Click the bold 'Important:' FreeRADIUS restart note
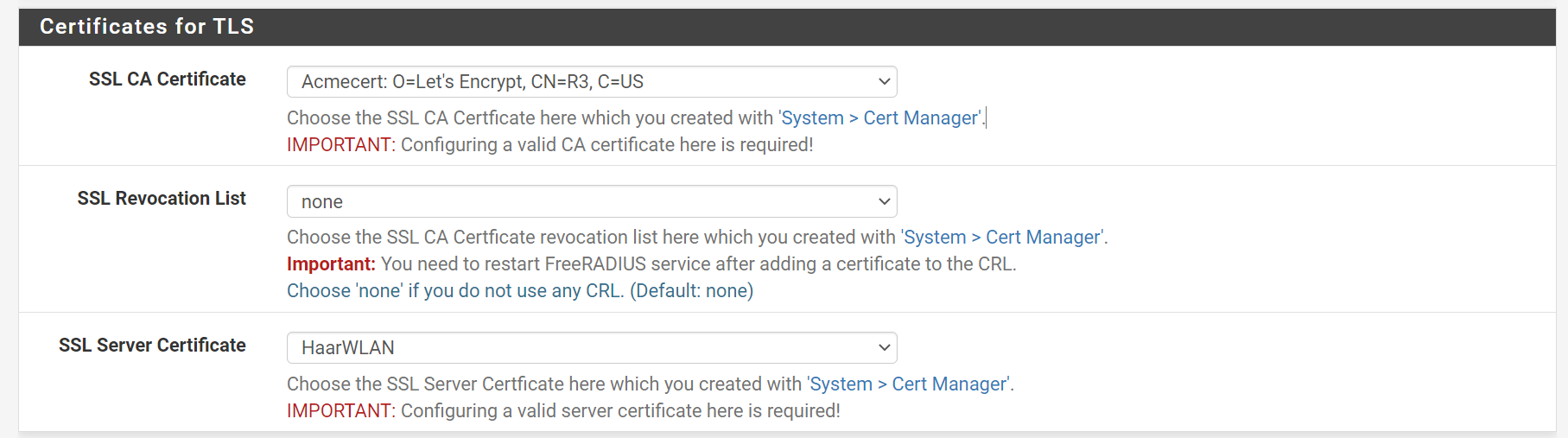This screenshot has width=1568, height=438. click(331, 263)
